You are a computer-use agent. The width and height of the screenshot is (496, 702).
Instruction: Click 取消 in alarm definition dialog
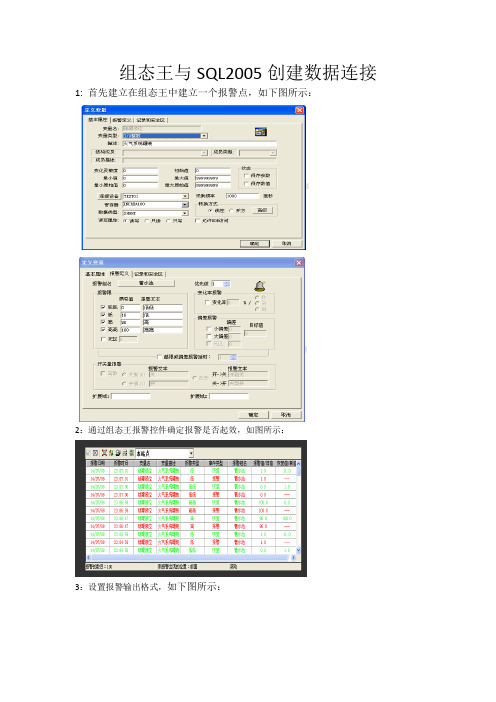click(x=286, y=415)
